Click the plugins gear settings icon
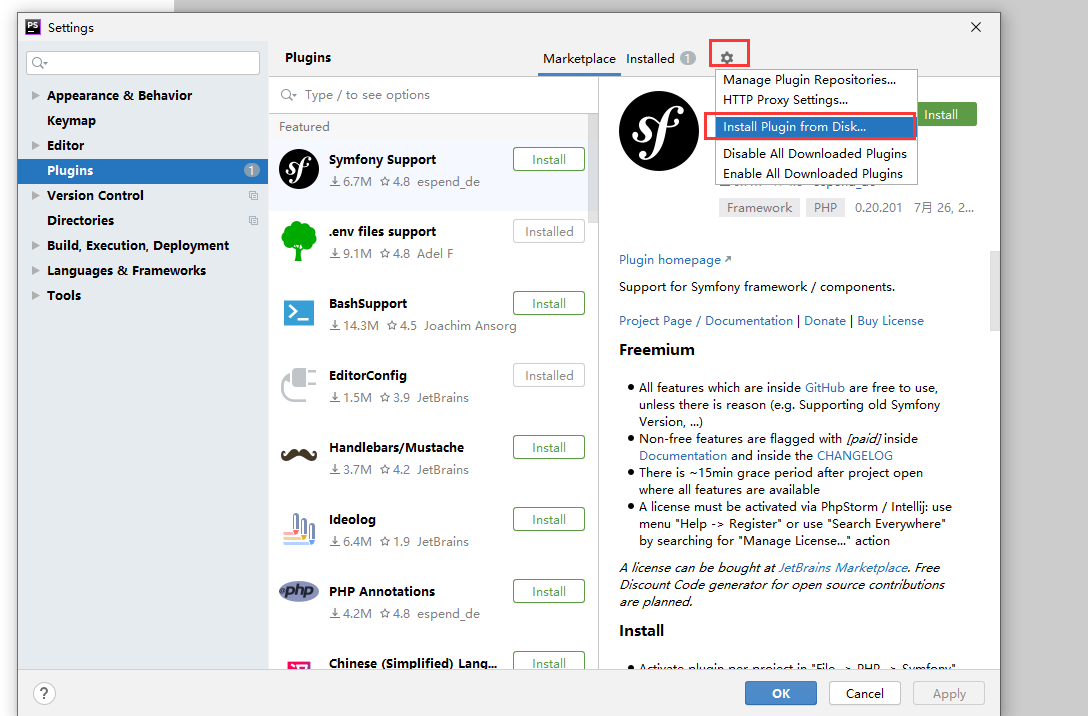The image size is (1088, 716). pyautogui.click(x=727, y=58)
